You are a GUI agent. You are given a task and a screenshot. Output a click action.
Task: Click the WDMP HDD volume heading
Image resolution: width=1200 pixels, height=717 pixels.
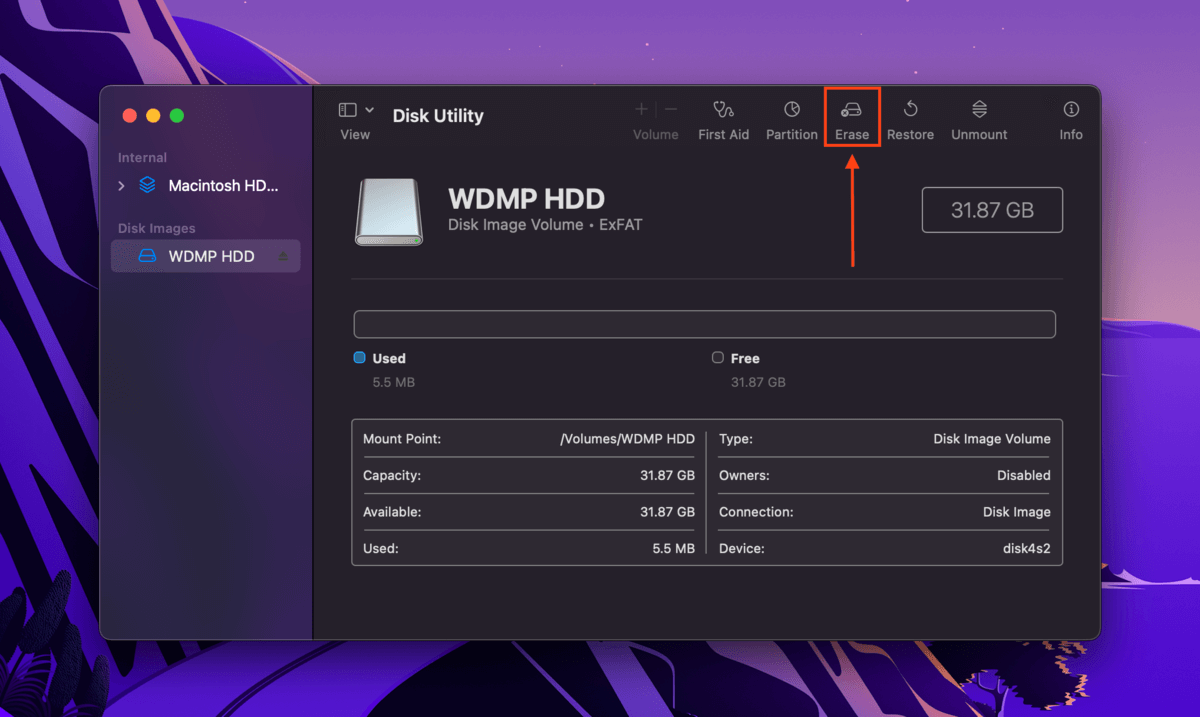click(x=526, y=198)
